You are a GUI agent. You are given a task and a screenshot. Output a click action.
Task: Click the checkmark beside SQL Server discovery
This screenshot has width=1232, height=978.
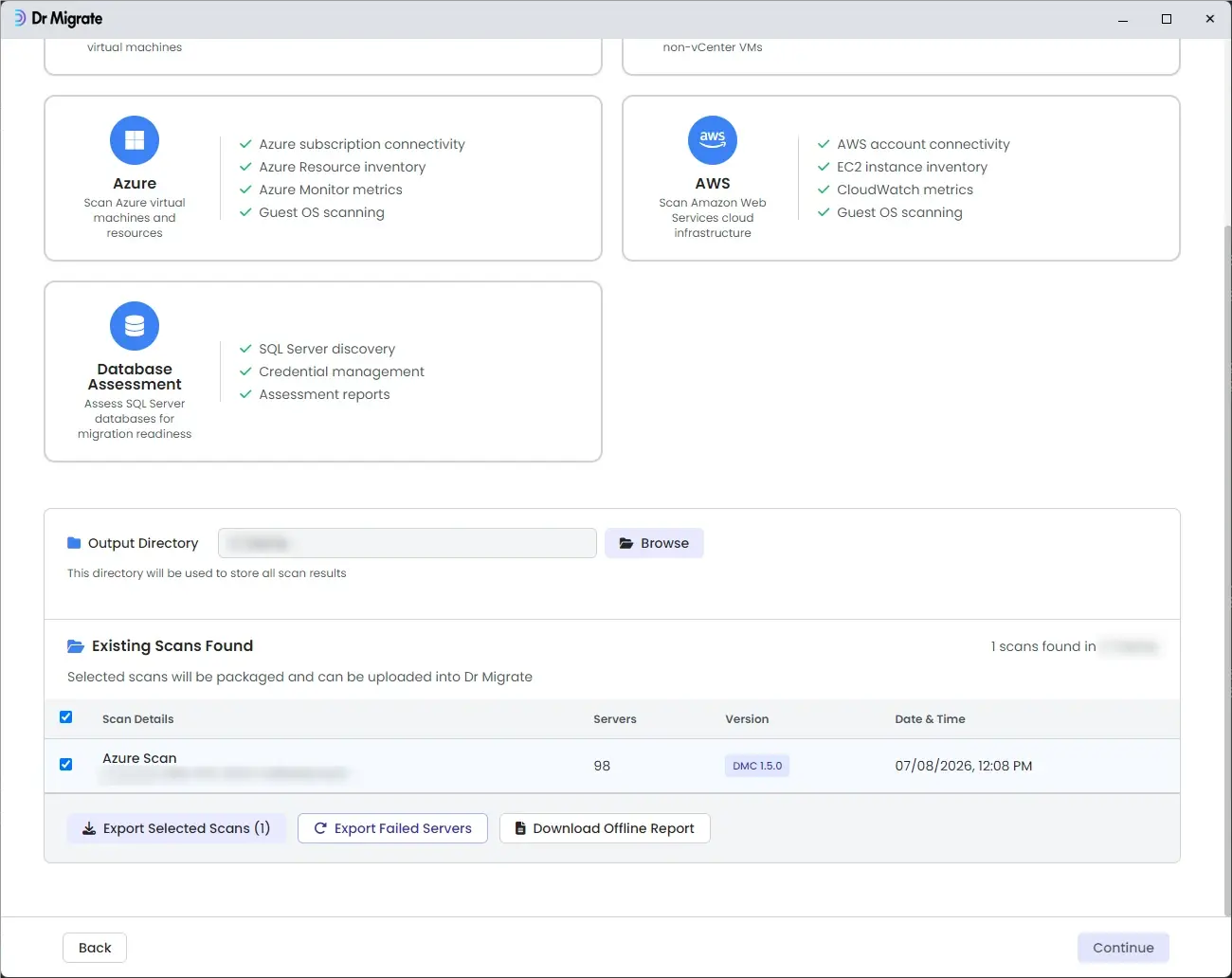coord(245,349)
